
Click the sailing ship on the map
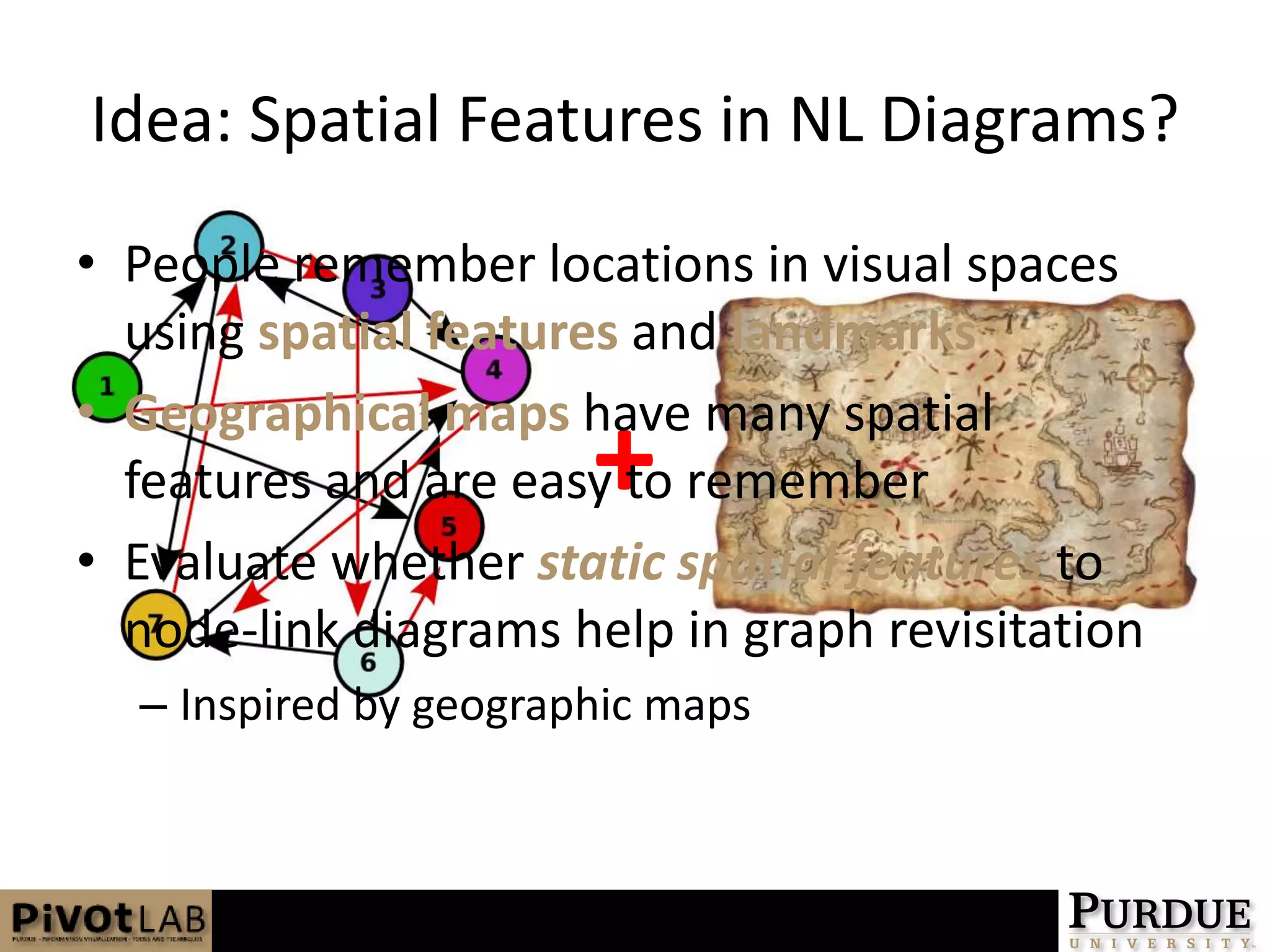pyautogui.click(x=1121, y=452)
